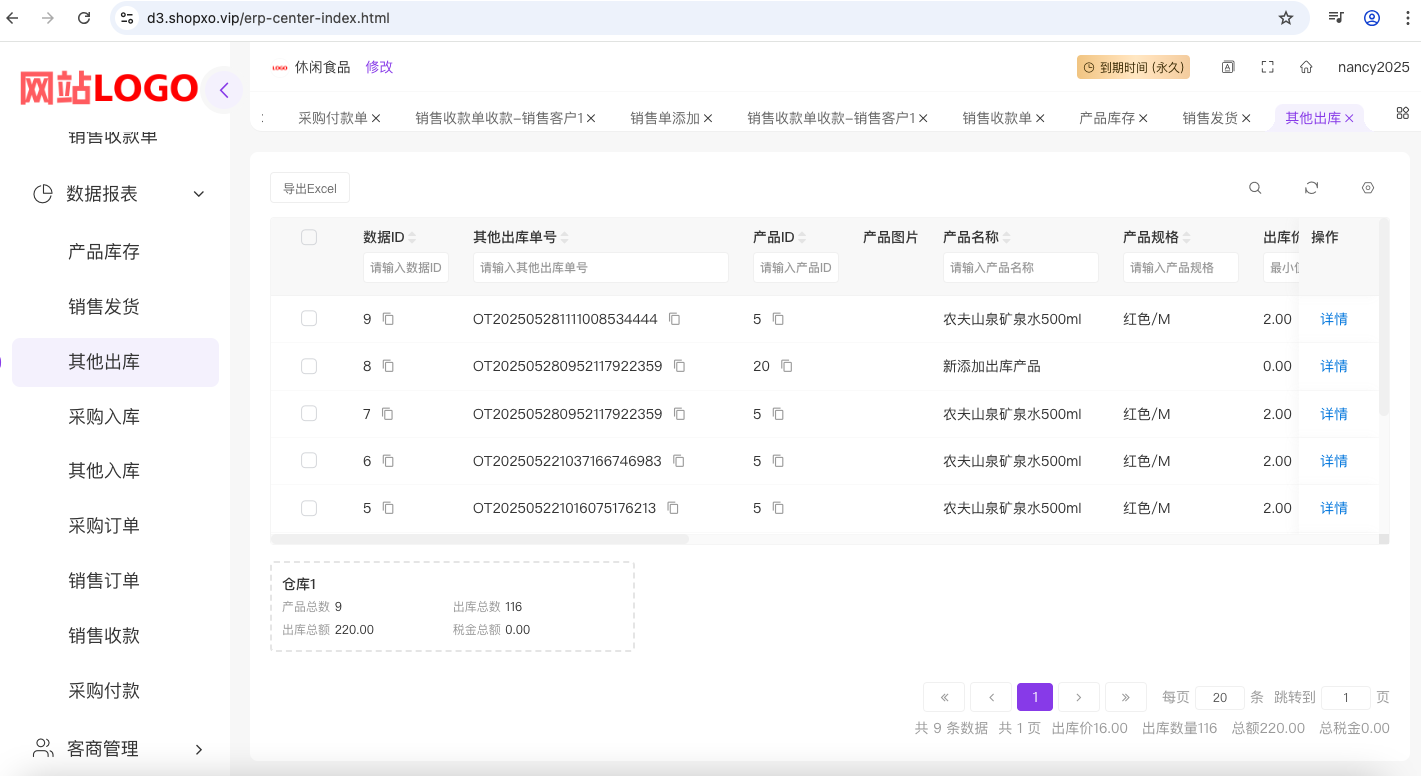Viewport: 1421px width, 776px height.
Task: Close the 销售发货 tab
Action: point(1246,118)
